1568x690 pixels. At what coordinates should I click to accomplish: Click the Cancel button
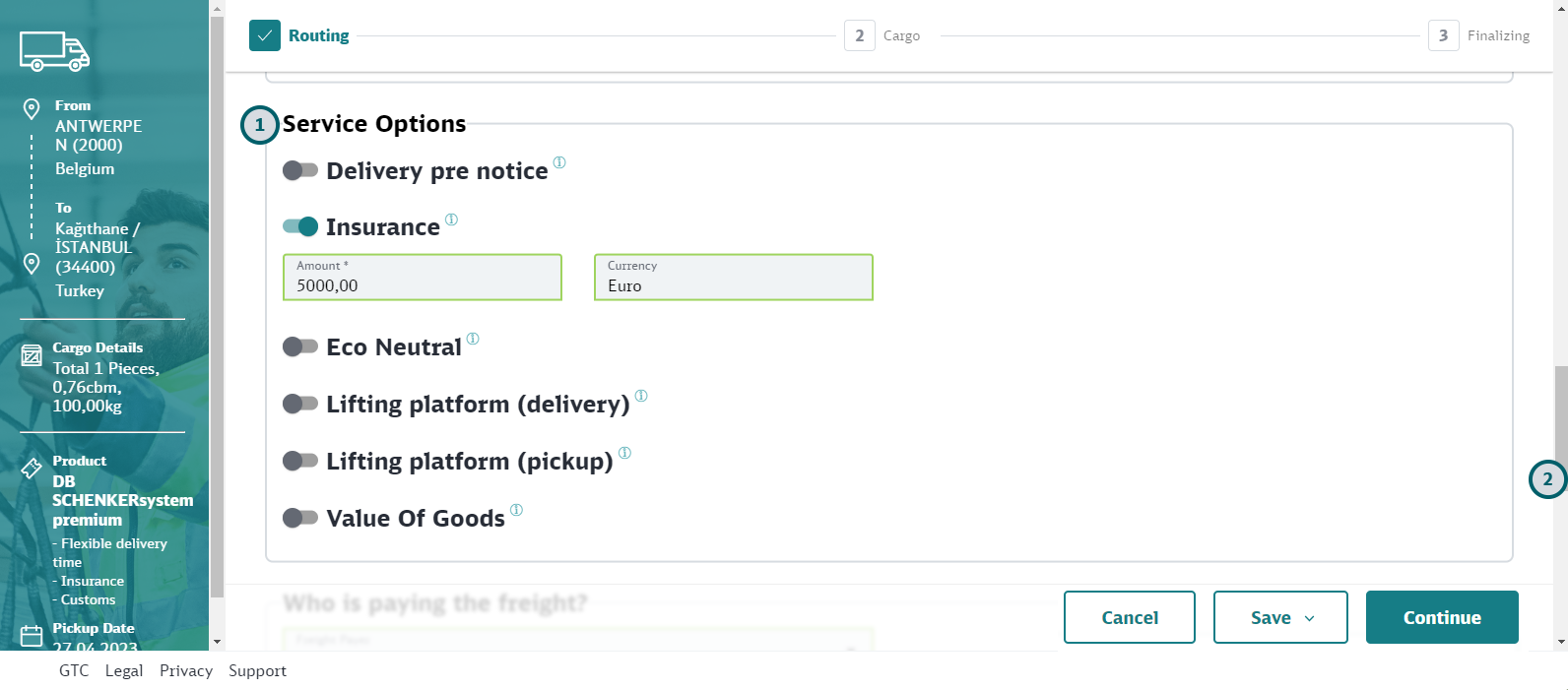[x=1129, y=617]
